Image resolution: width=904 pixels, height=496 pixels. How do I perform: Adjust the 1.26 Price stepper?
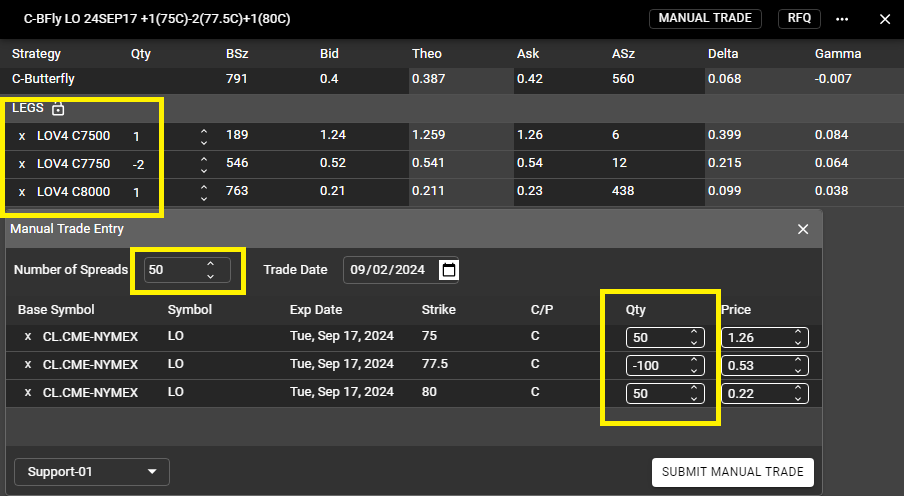click(x=797, y=337)
